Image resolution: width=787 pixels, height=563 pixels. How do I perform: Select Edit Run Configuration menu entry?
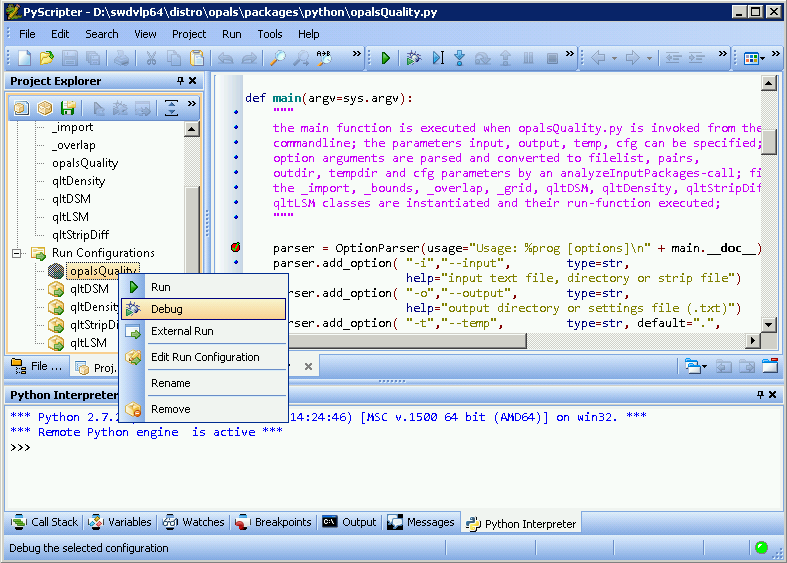pos(204,357)
